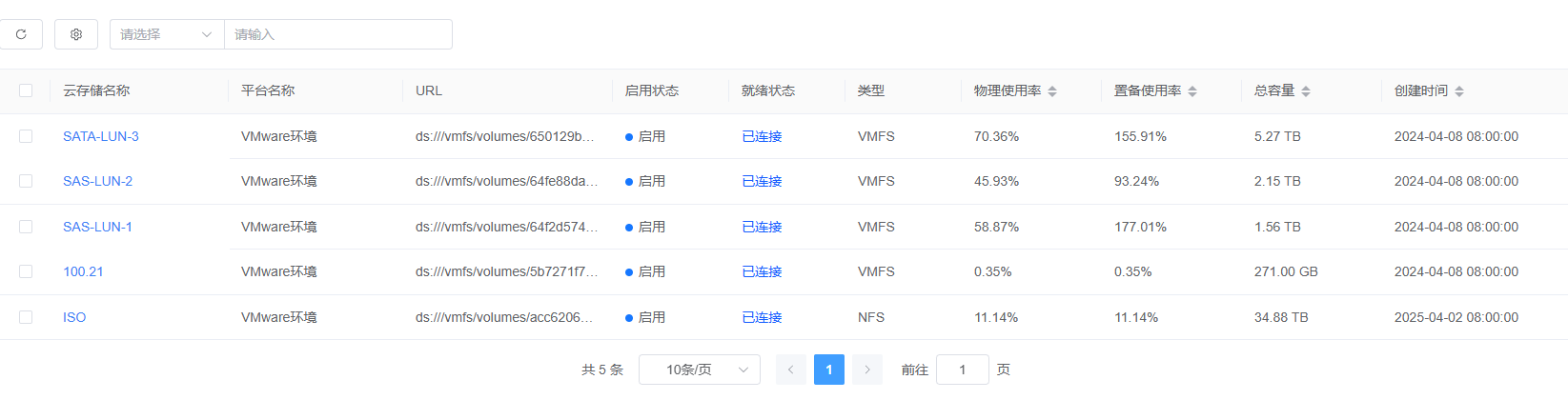Click URL cell ending acc6206…
The image size is (1568, 400).
(x=504, y=317)
